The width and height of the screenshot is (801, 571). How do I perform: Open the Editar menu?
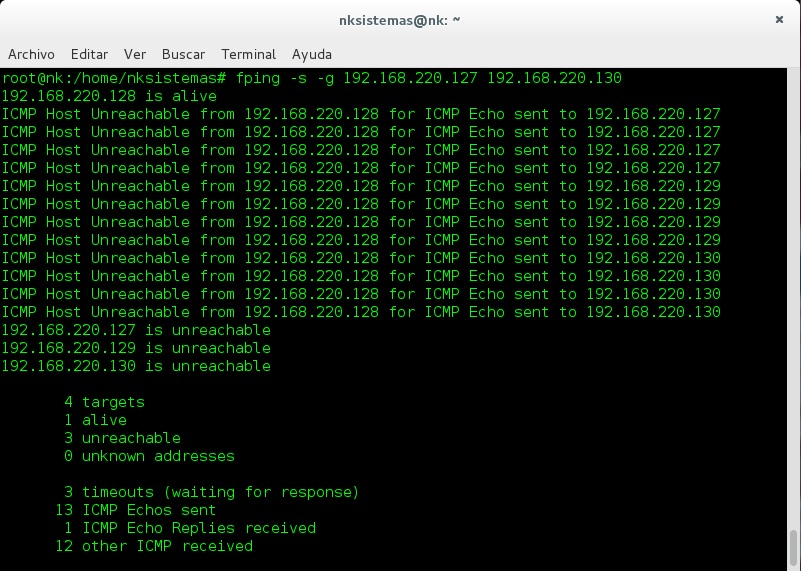(x=89, y=54)
